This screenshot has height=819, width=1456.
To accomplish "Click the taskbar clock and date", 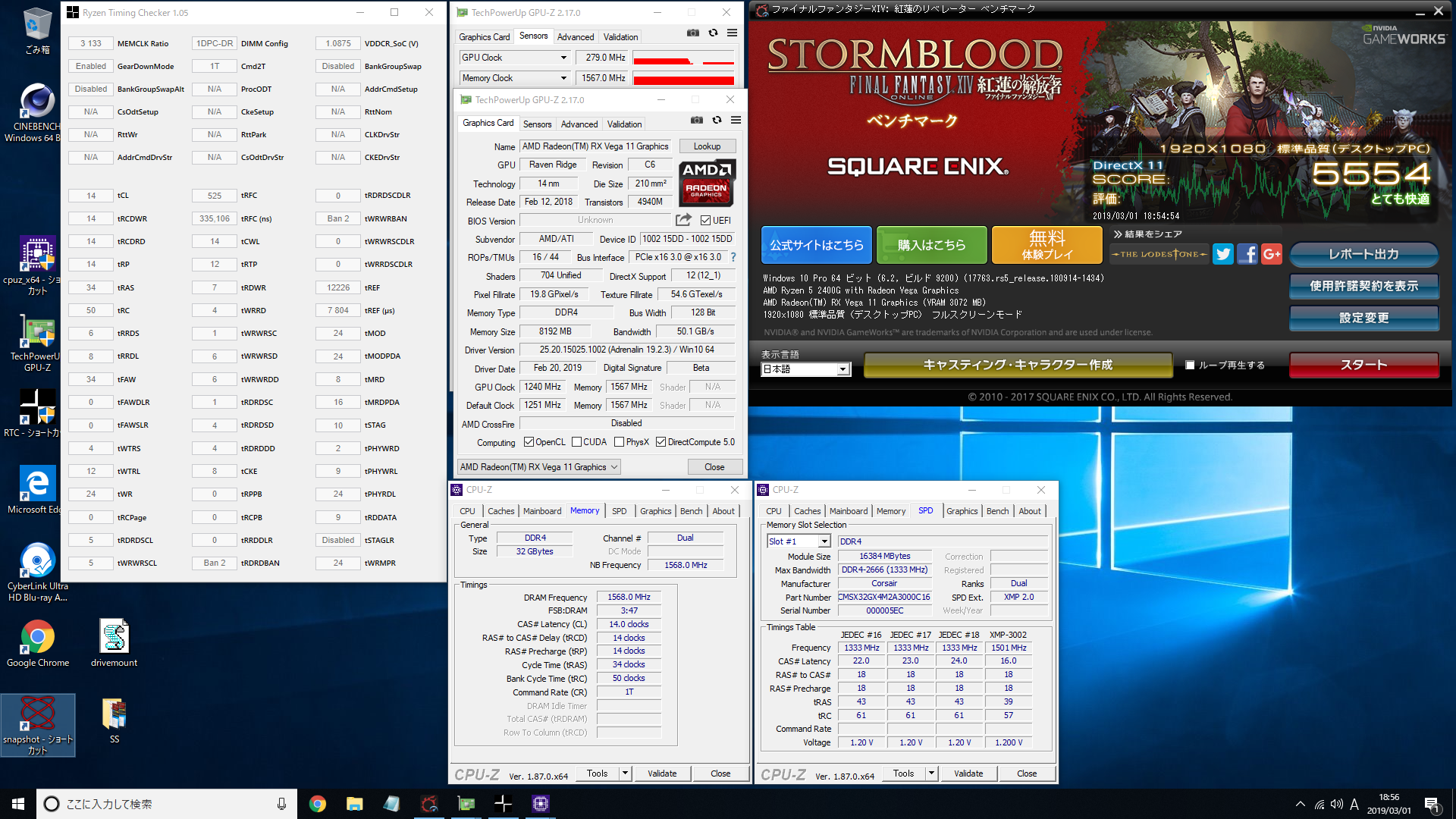I will click(1389, 804).
